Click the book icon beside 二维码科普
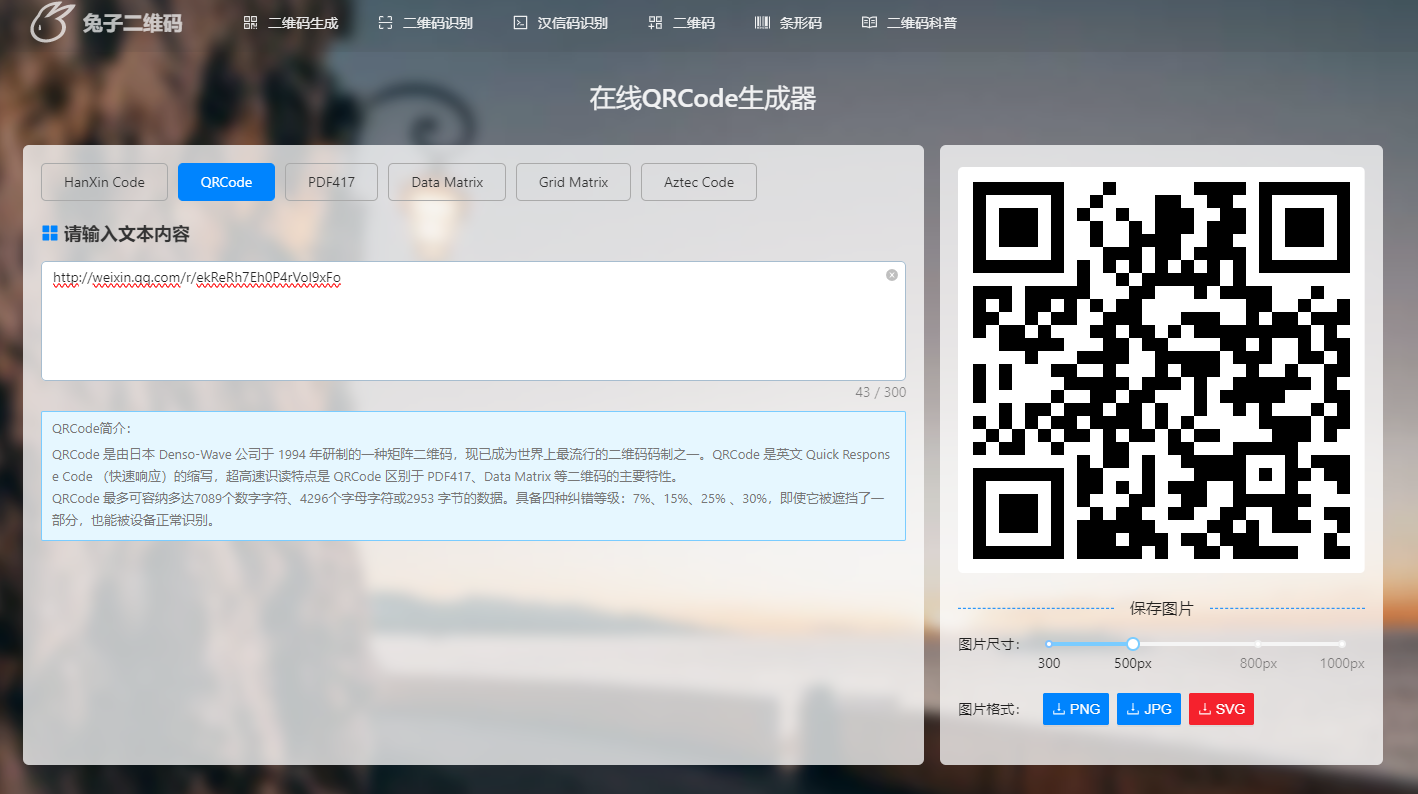Viewport: 1418px width, 794px height. pyautogui.click(x=869, y=22)
